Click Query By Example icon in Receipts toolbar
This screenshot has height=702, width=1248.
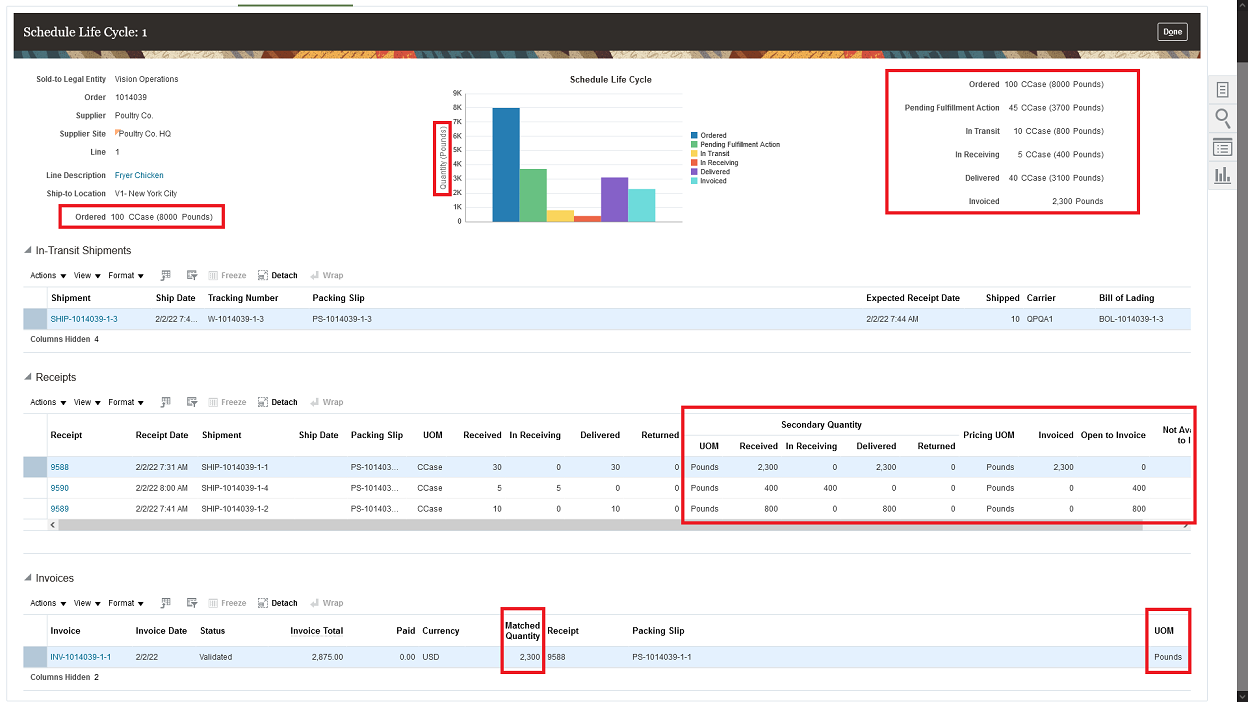point(191,402)
